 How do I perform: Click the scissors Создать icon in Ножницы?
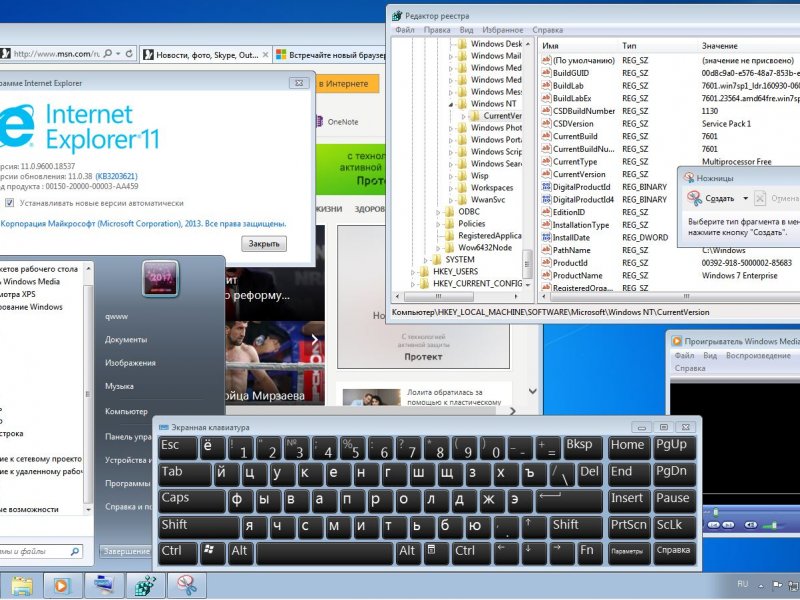tap(694, 198)
